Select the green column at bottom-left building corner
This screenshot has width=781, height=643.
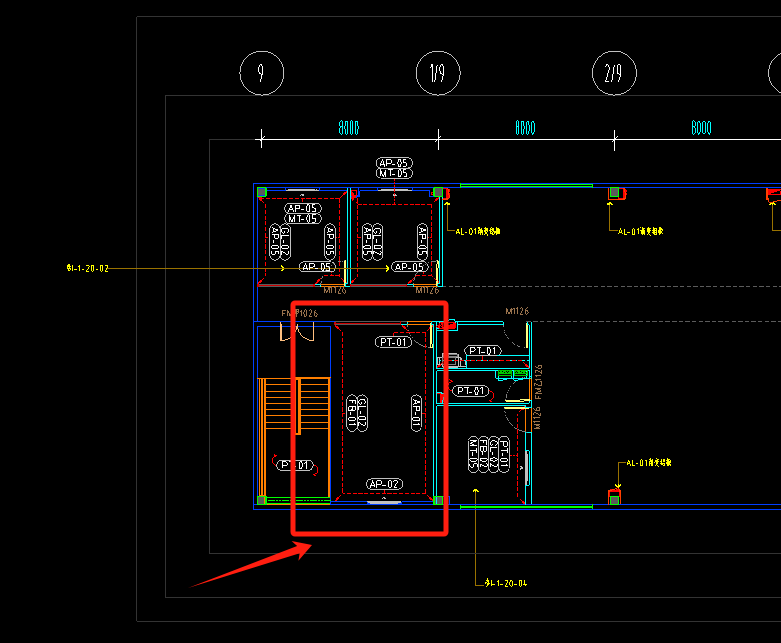click(261, 500)
